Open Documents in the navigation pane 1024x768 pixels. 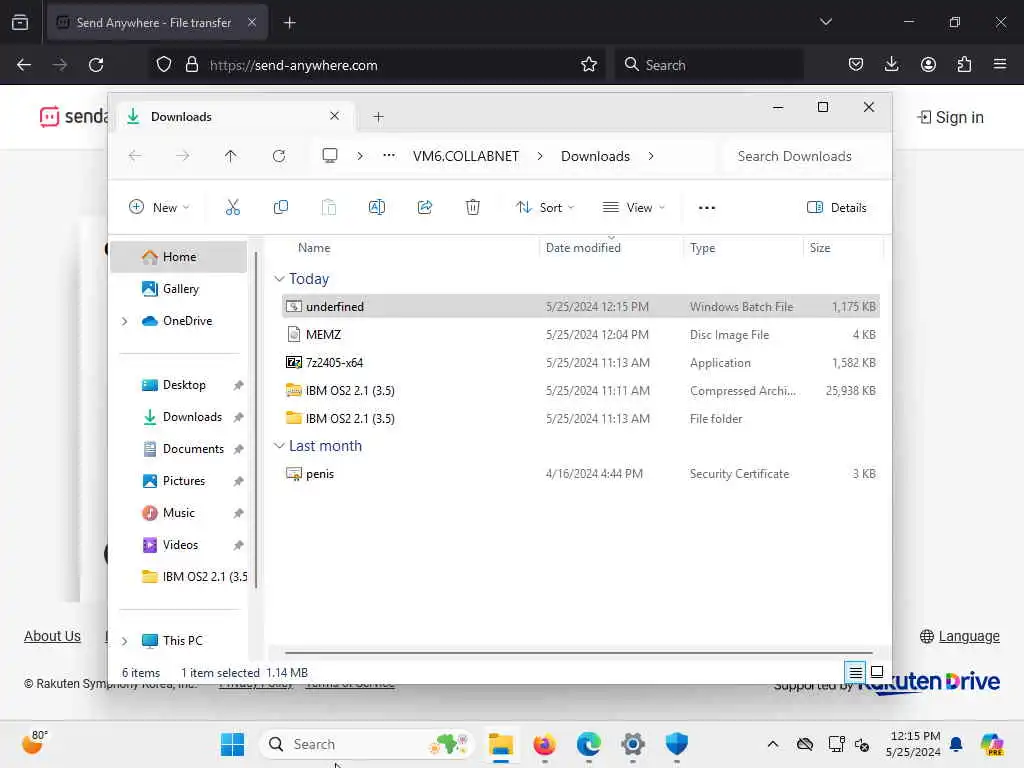(193, 449)
